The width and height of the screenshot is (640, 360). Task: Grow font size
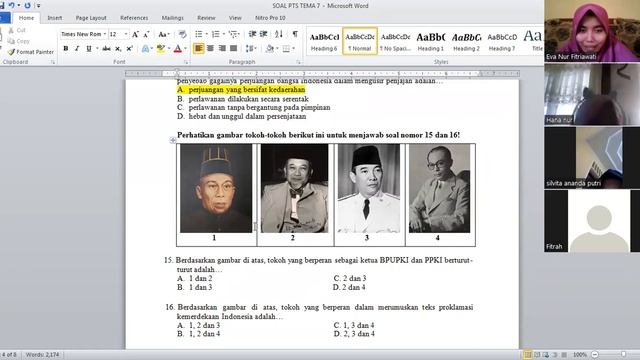pyautogui.click(x=135, y=34)
